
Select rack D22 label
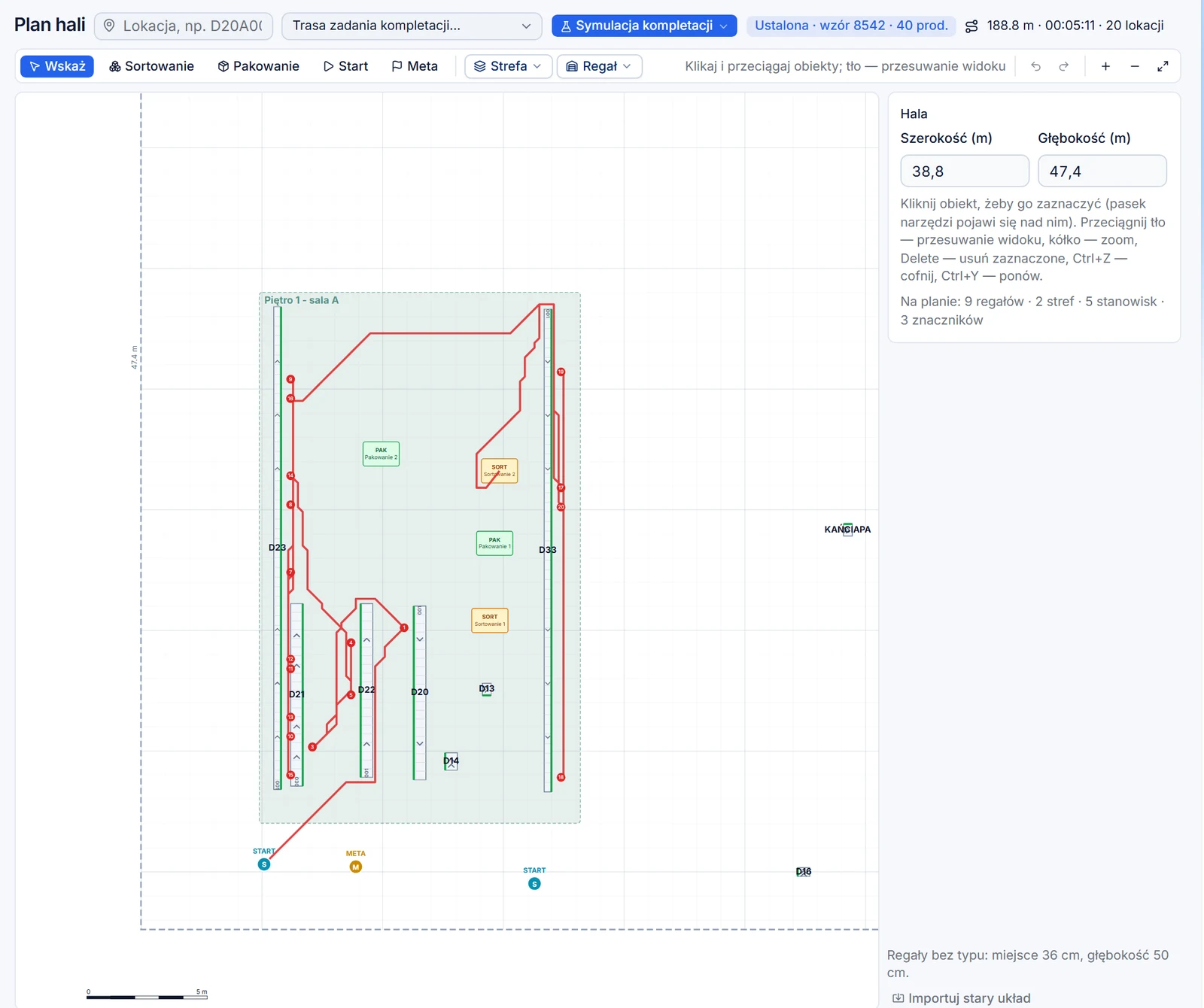pos(366,690)
